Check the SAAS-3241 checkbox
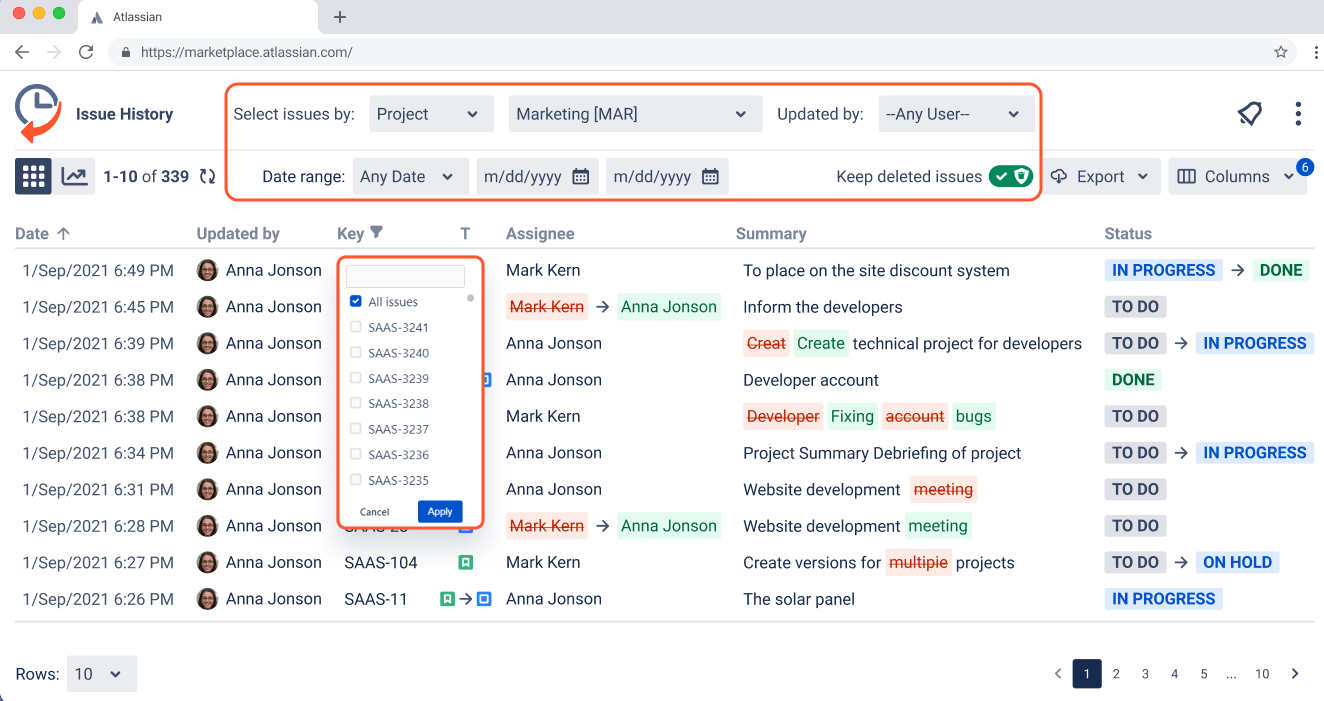1324x701 pixels. 355,327
